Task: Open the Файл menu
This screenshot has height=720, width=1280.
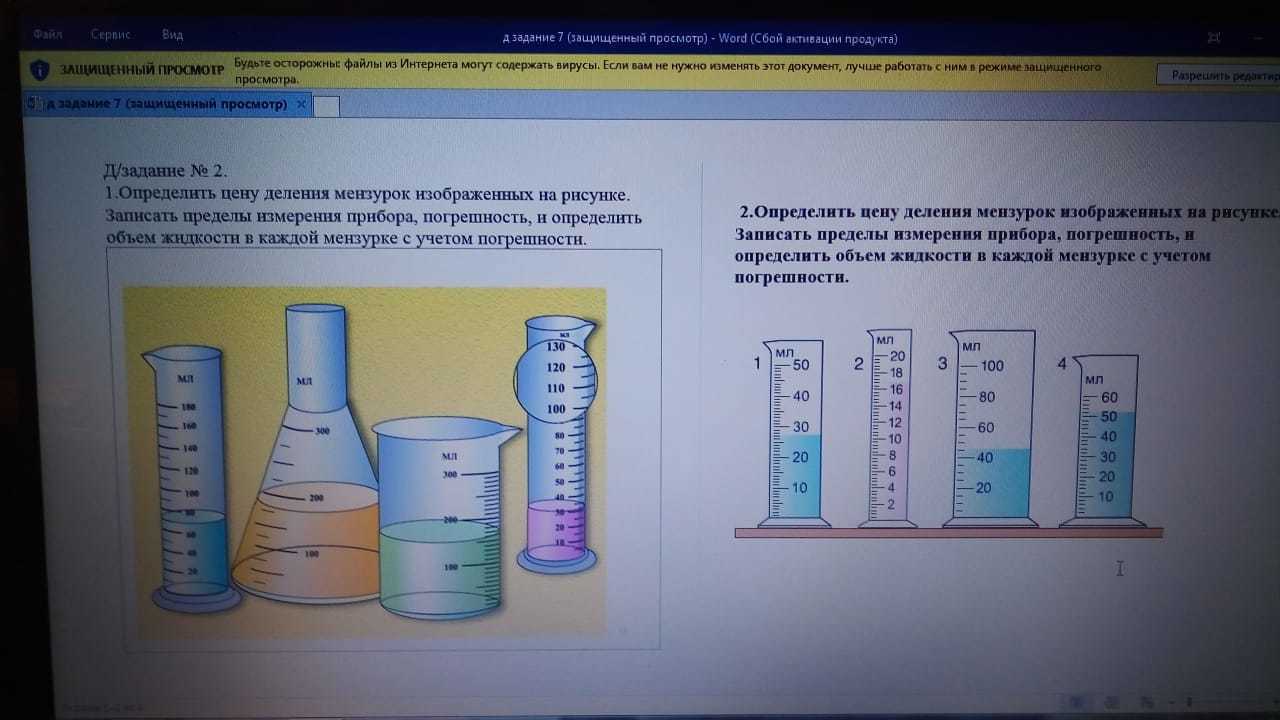Action: point(47,34)
